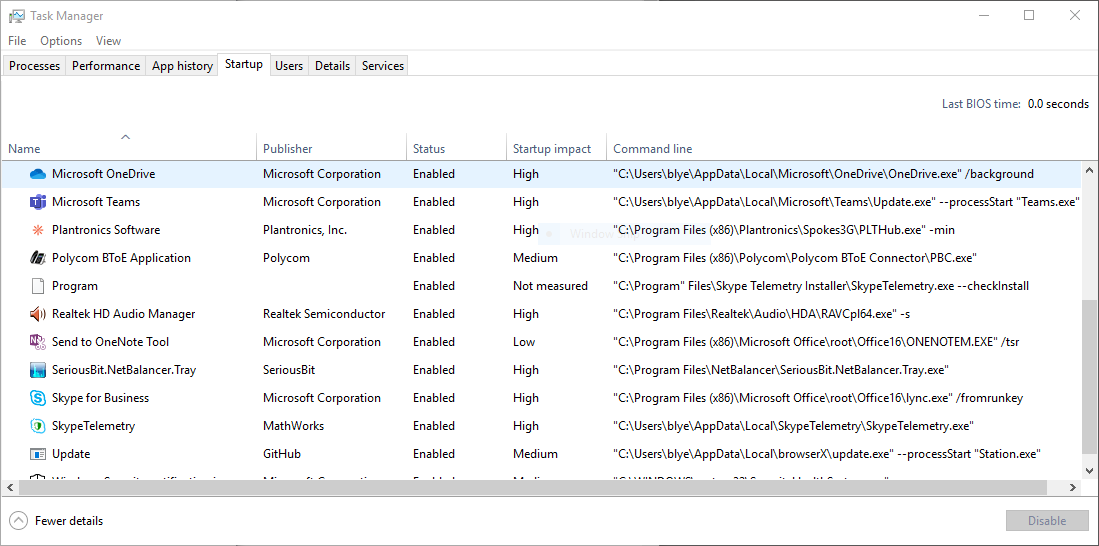Click the Last BIOS time value
1099x546 pixels.
coord(1058,104)
